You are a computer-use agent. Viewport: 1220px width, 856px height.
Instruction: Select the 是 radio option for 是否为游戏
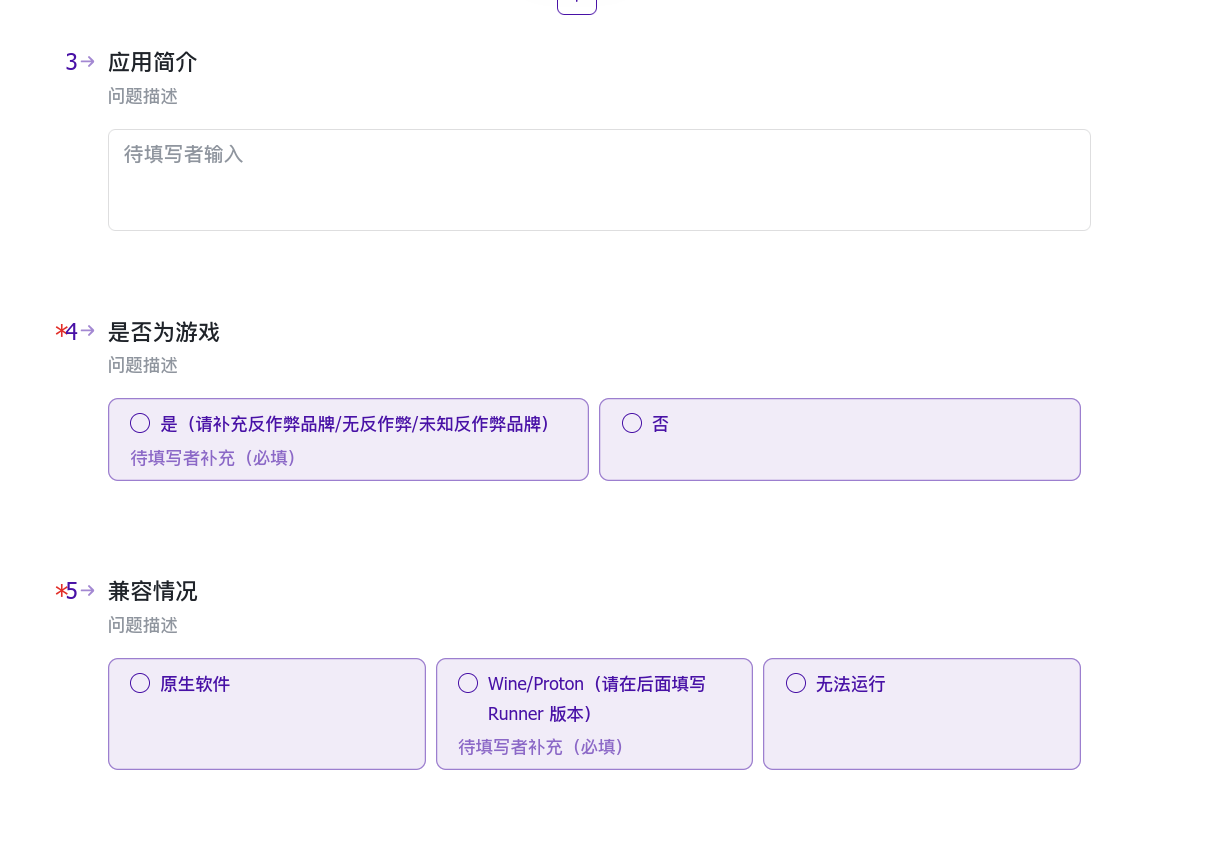pyautogui.click(x=140, y=423)
